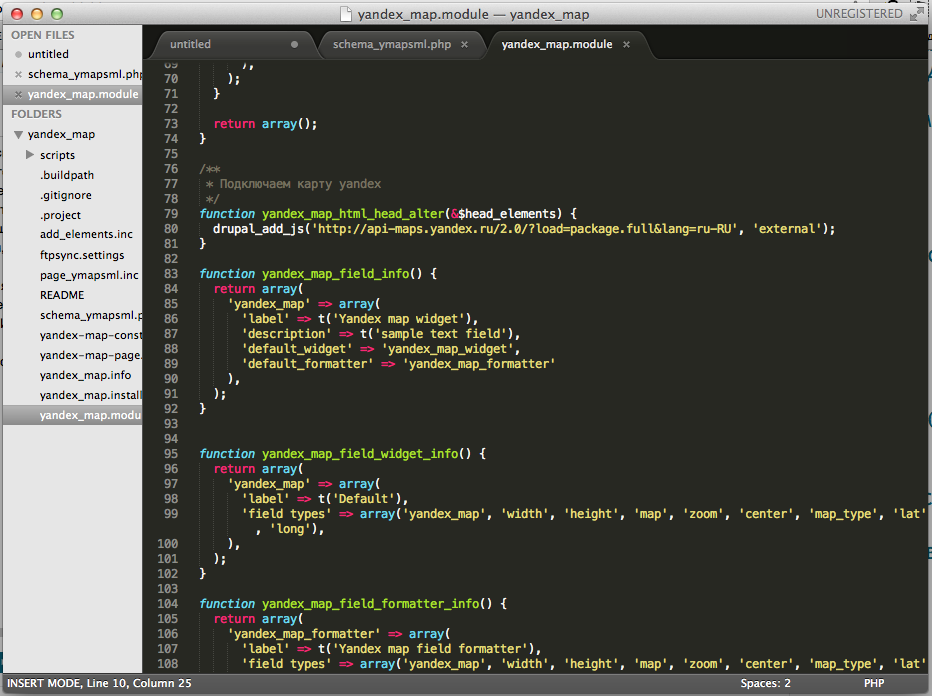Select the yandex_map.module tab
The height and width of the screenshot is (696, 932).
tap(556, 45)
